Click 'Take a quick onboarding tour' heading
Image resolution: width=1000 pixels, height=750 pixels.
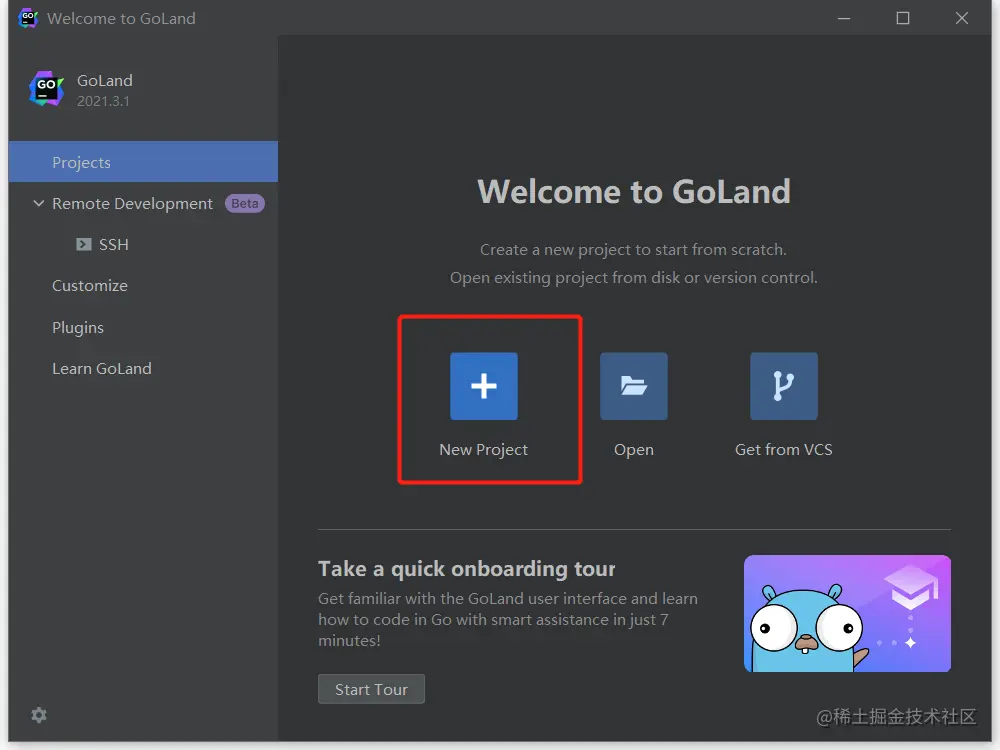[x=466, y=569]
